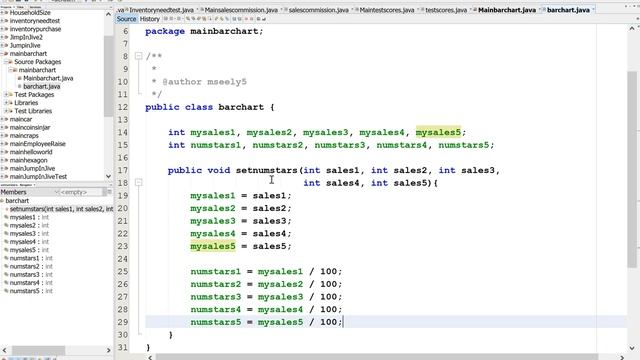Image resolution: width=640 pixels, height=360 pixels.
Task: Switch editor to History view
Action: click(x=150, y=19)
